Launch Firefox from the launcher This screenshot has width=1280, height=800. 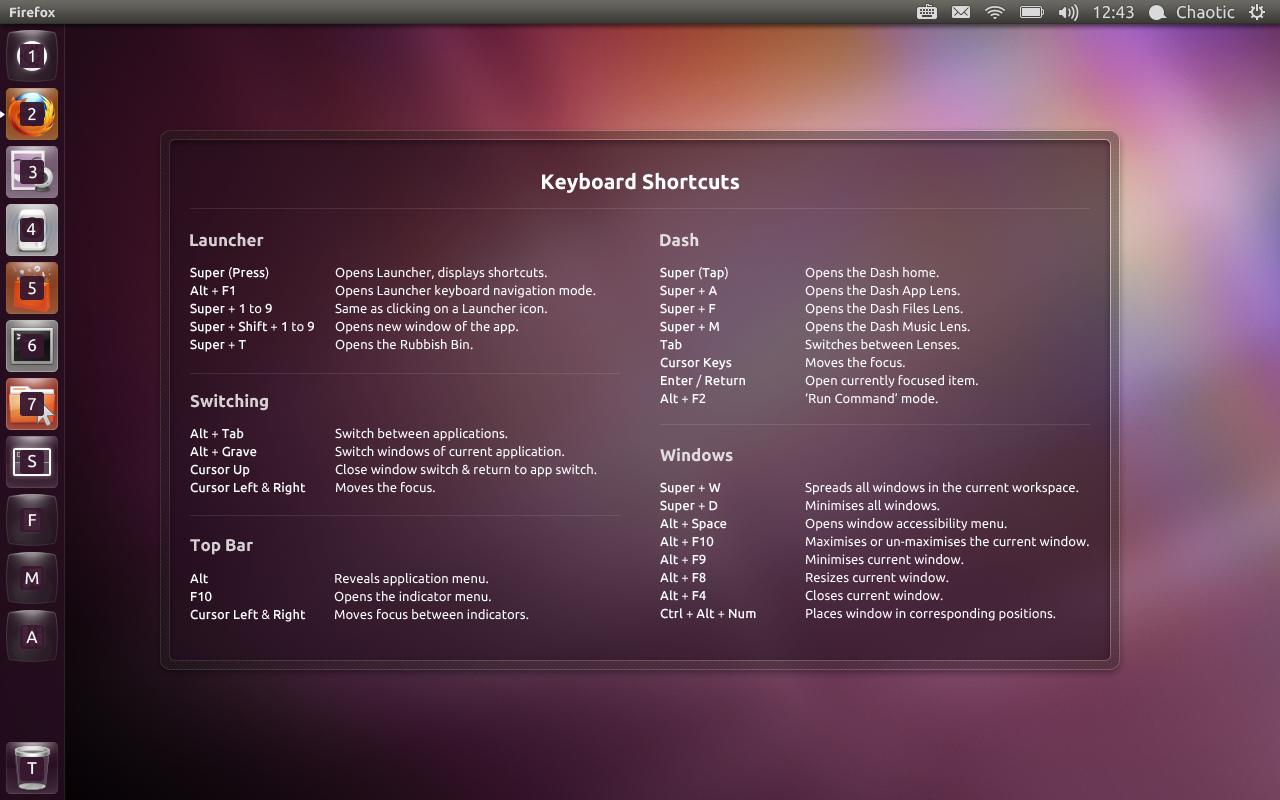pyautogui.click(x=32, y=114)
